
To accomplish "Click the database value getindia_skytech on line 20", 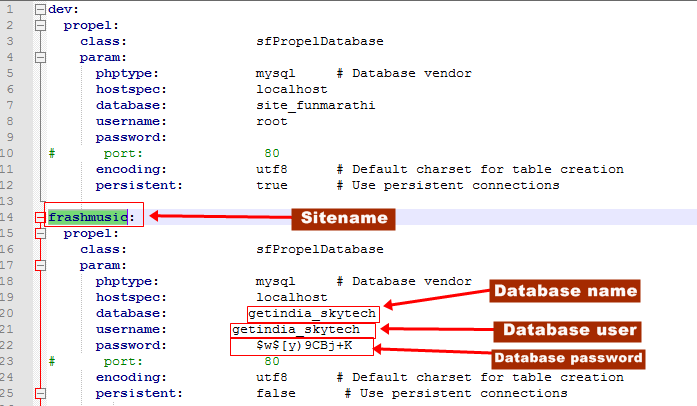I will [312, 314].
